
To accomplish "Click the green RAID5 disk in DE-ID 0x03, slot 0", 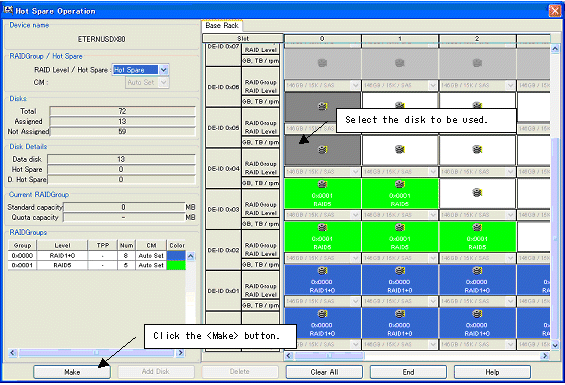I will [322, 193].
